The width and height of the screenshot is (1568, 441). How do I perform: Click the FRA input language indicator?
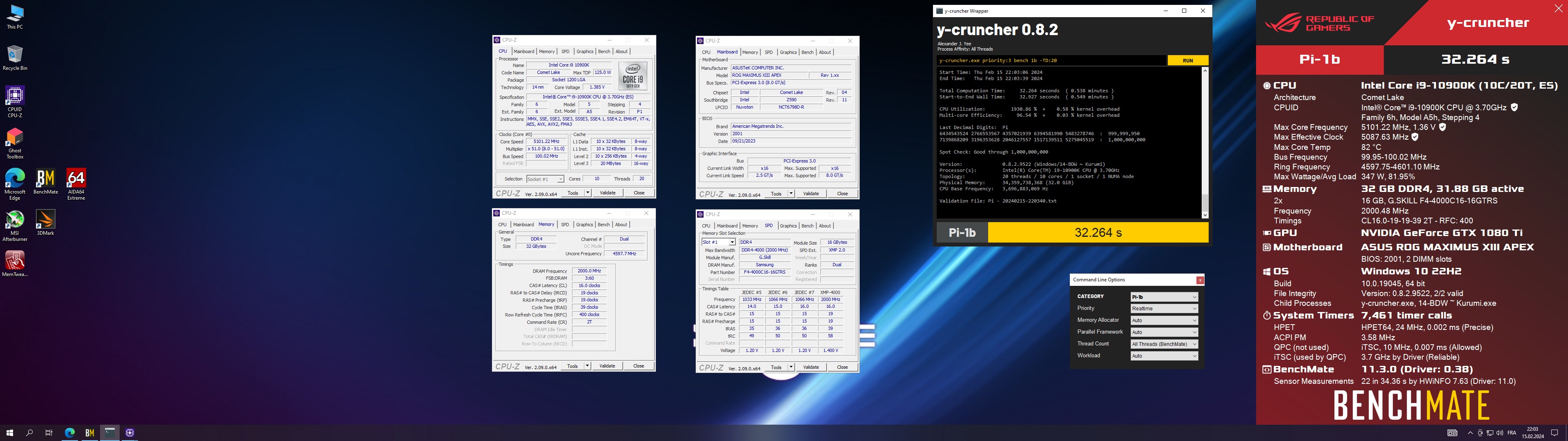pyautogui.click(x=1511, y=433)
